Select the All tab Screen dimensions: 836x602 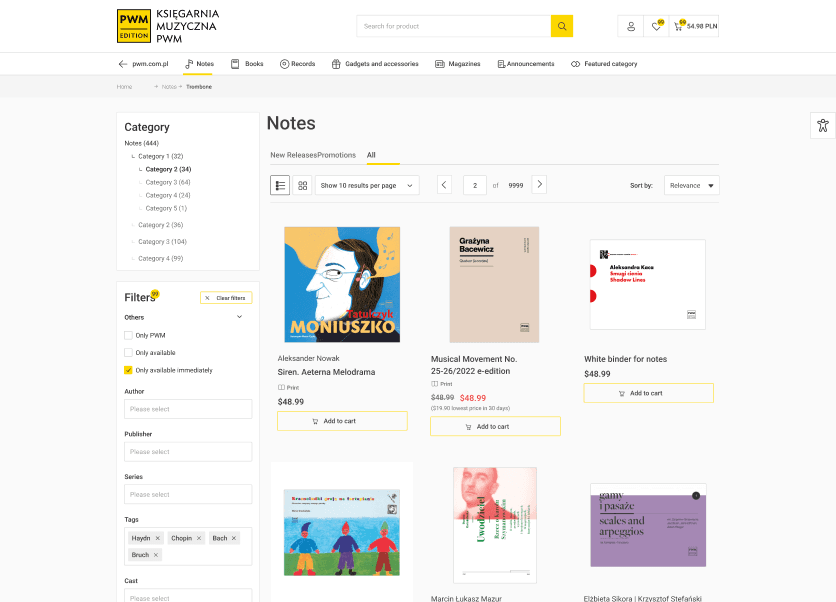(371, 155)
